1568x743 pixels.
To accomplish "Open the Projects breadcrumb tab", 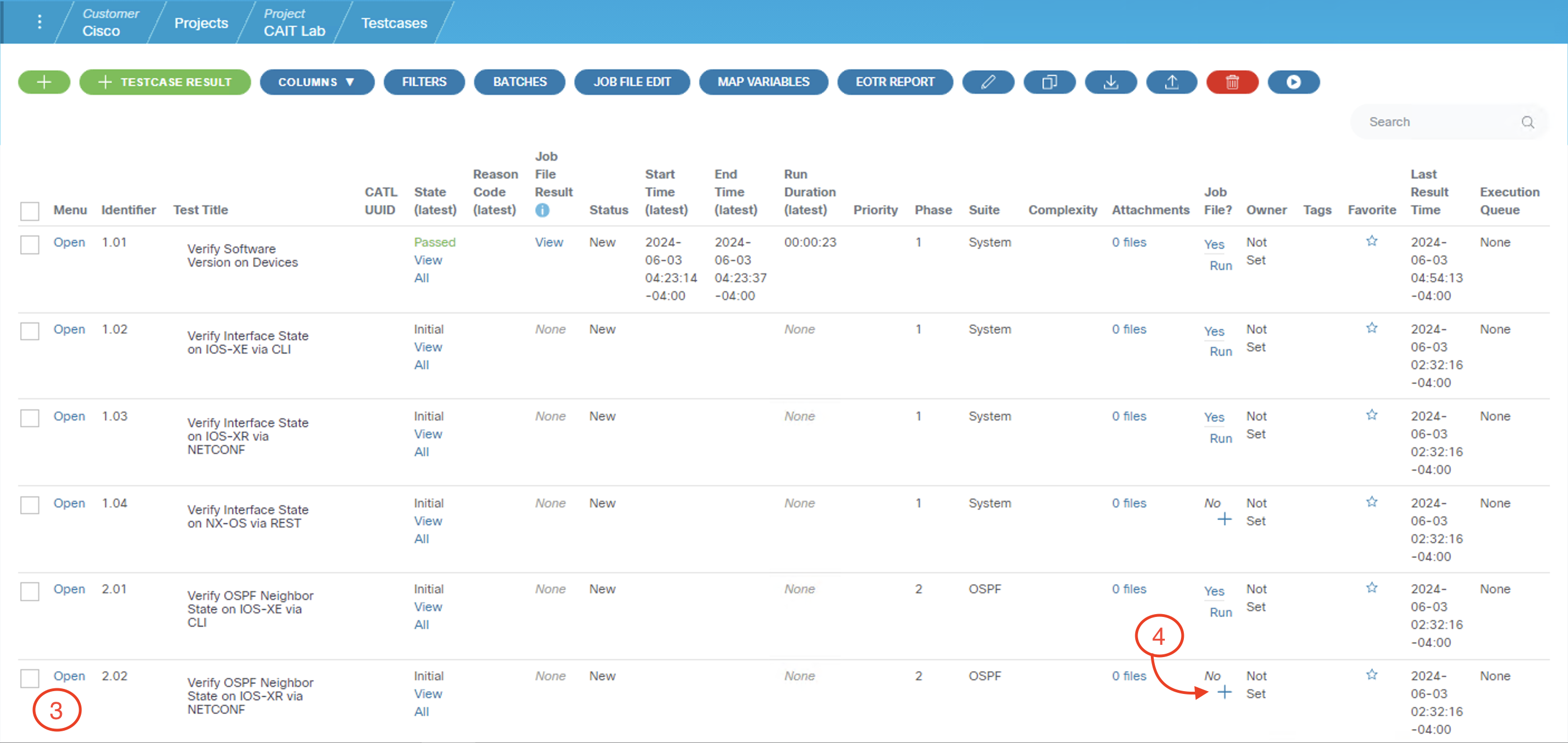I will pyautogui.click(x=201, y=23).
